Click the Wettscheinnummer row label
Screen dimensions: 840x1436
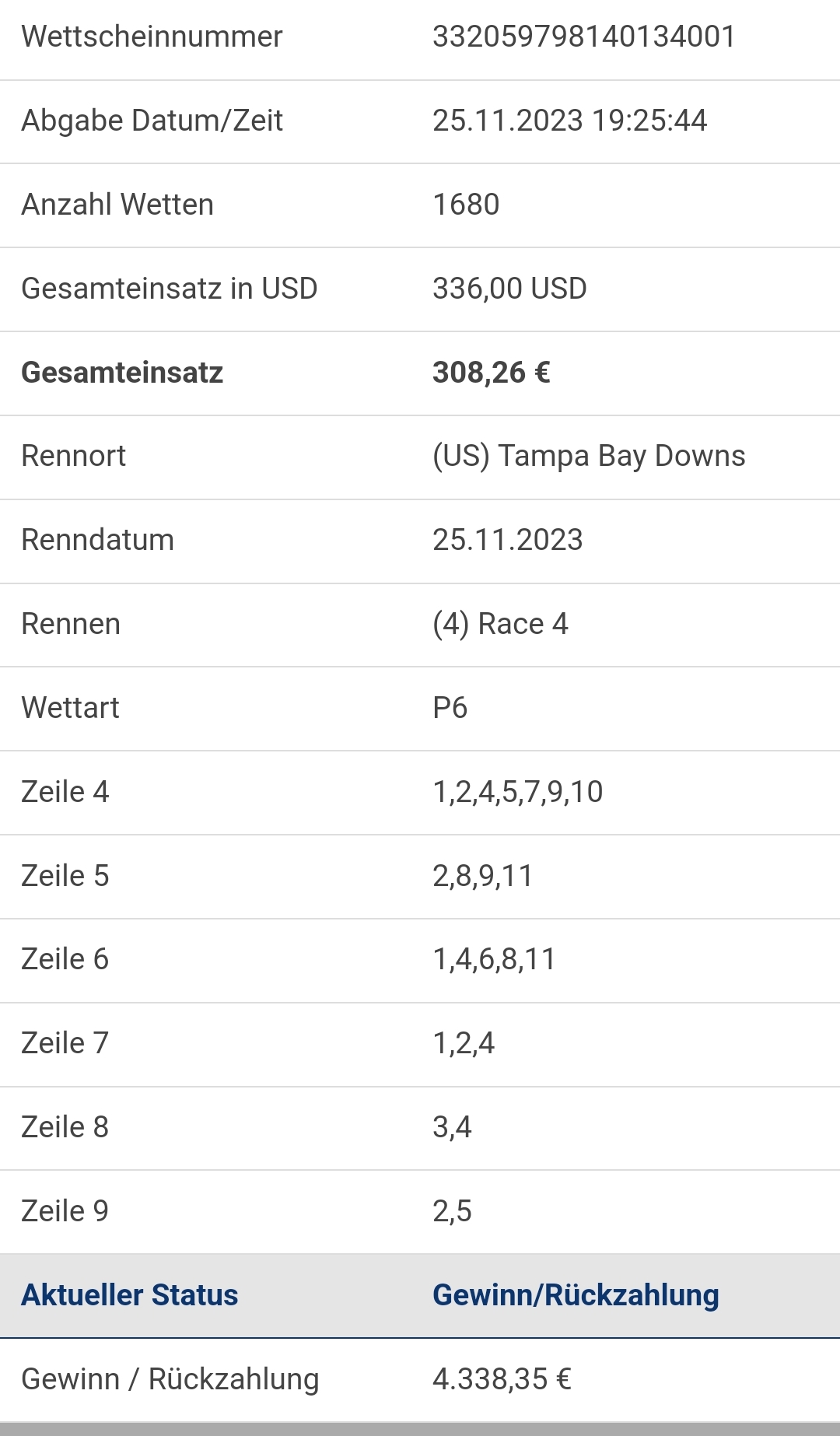point(152,37)
